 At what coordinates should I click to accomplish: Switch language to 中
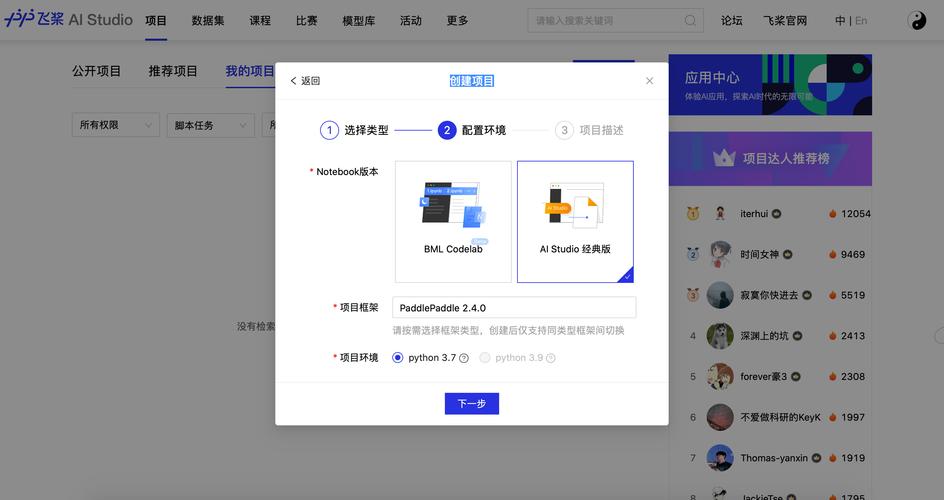840,20
